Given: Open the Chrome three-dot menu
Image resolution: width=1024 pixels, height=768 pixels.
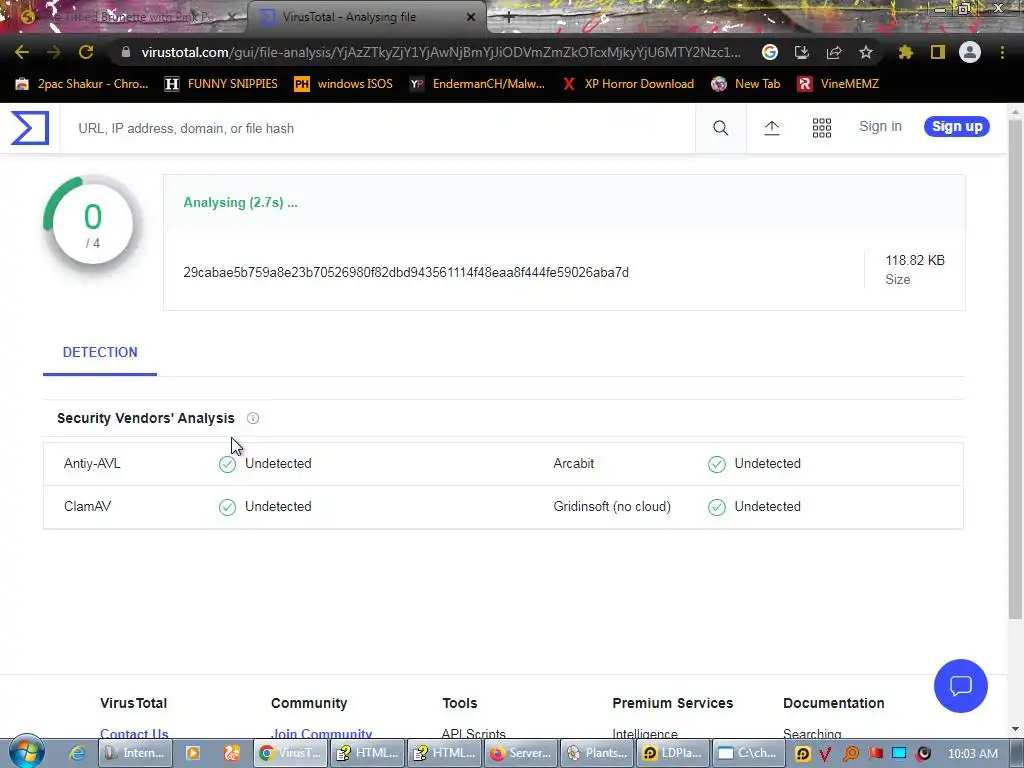Looking at the screenshot, I should 1002,52.
